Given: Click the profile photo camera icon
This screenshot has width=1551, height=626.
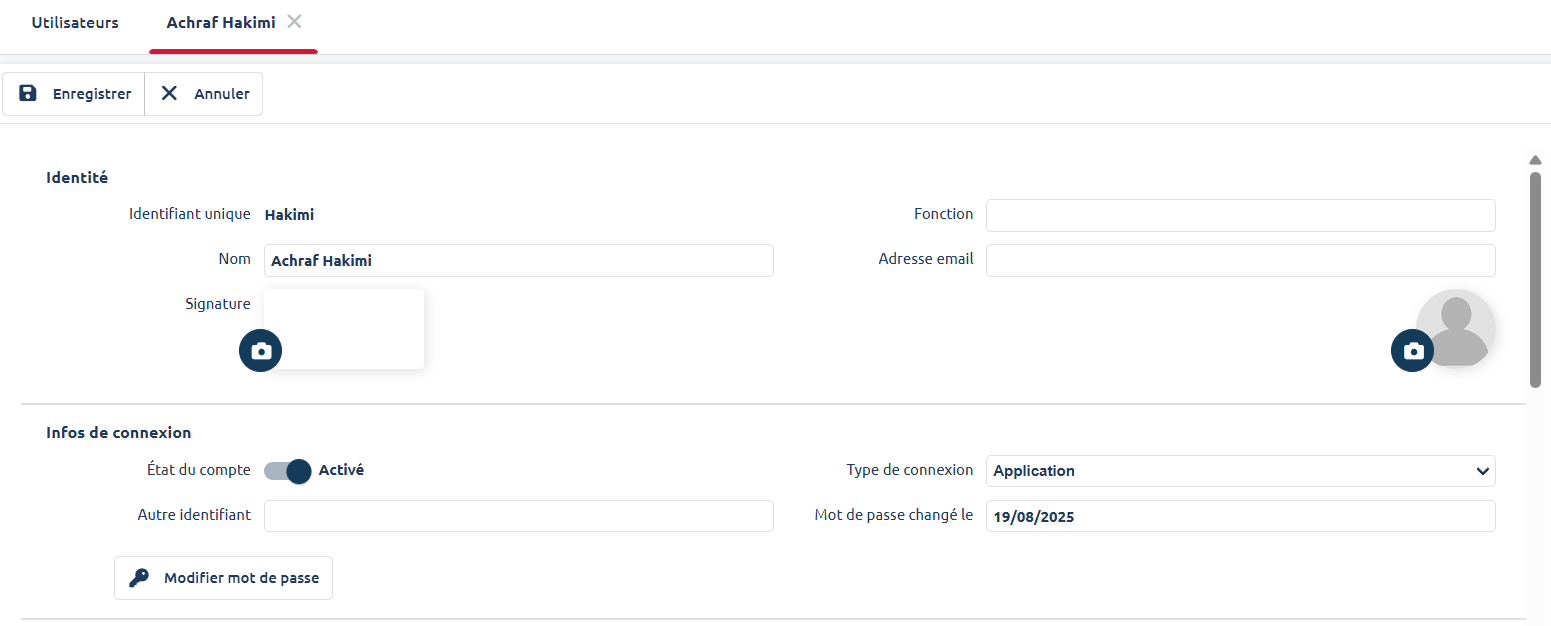Looking at the screenshot, I should [x=1413, y=351].
